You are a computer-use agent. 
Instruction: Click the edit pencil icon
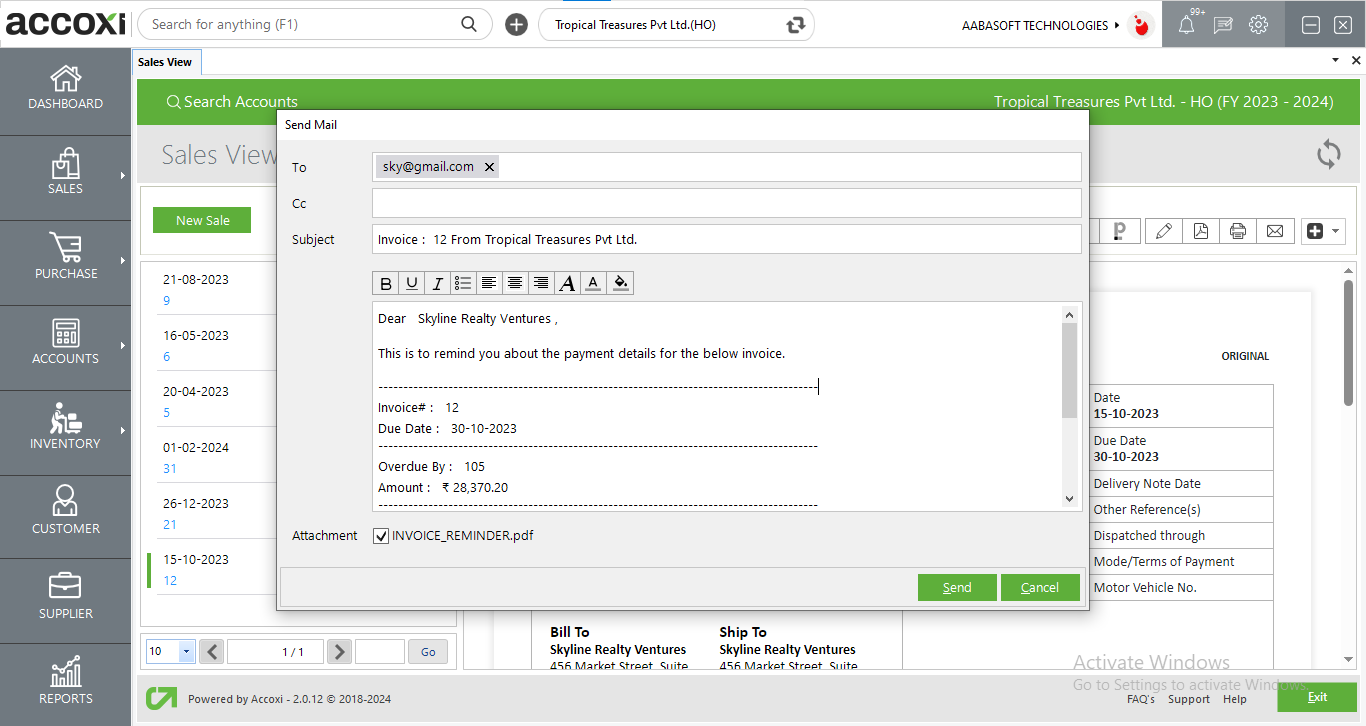click(1163, 231)
